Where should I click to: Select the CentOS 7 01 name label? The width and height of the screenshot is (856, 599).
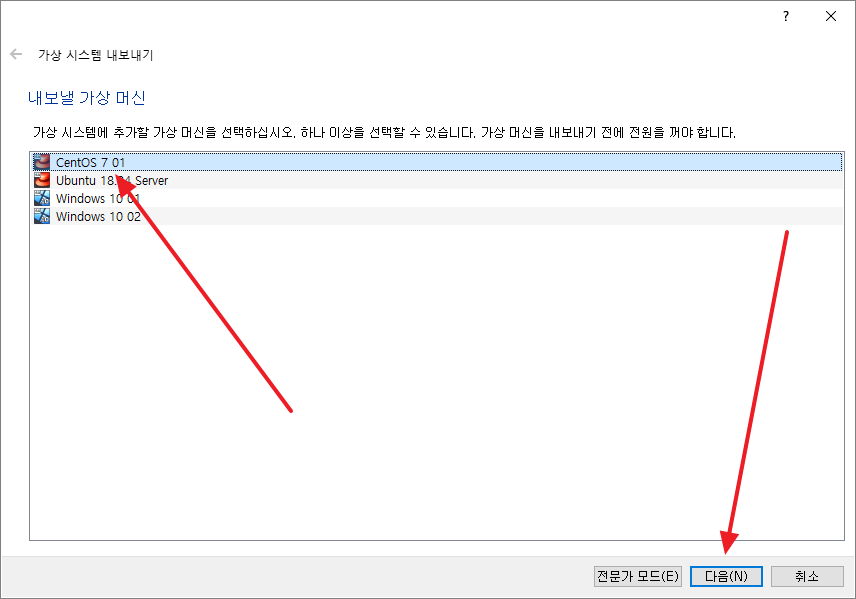(91, 163)
